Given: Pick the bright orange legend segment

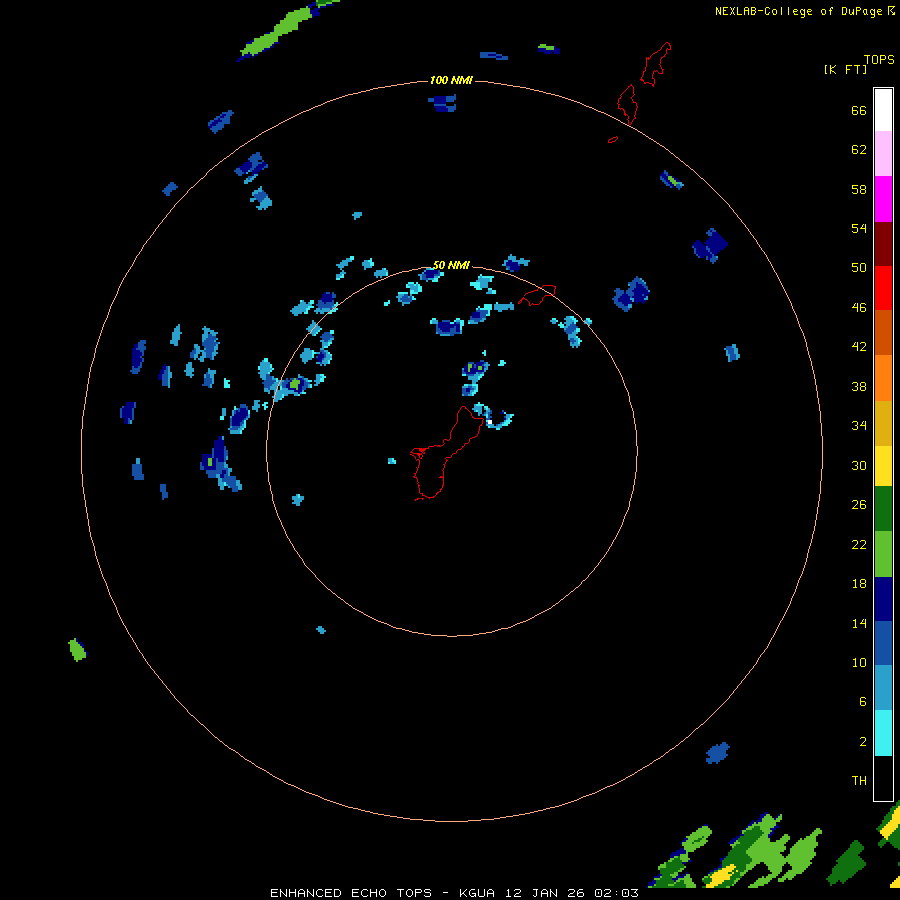Looking at the screenshot, I should 883,378.
